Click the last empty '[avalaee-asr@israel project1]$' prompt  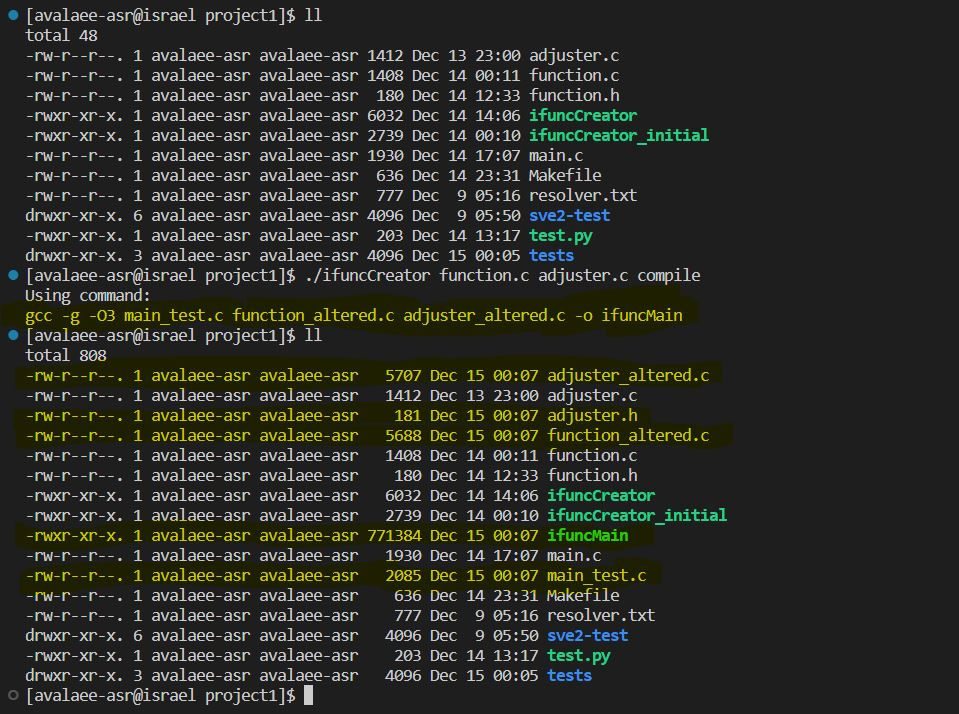coord(160,696)
